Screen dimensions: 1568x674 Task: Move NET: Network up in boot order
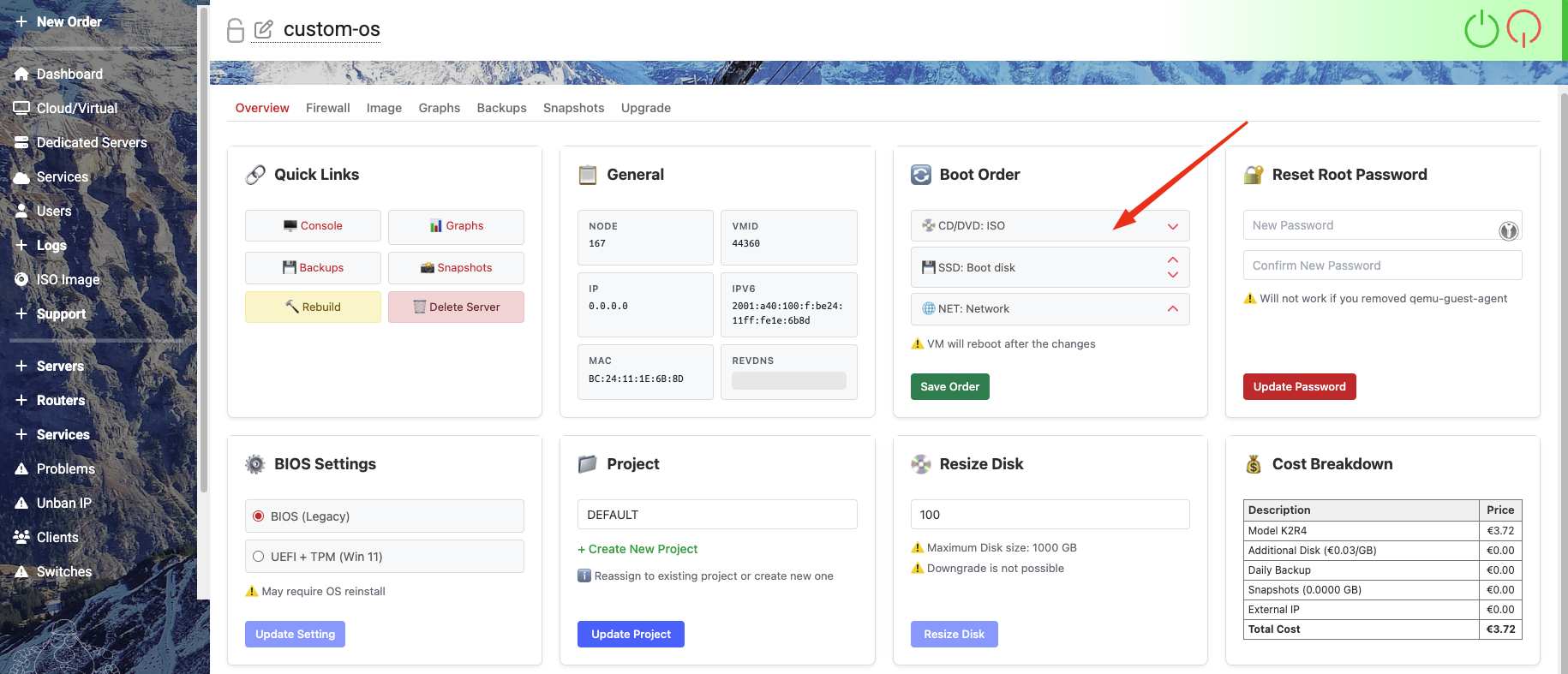[1172, 309]
